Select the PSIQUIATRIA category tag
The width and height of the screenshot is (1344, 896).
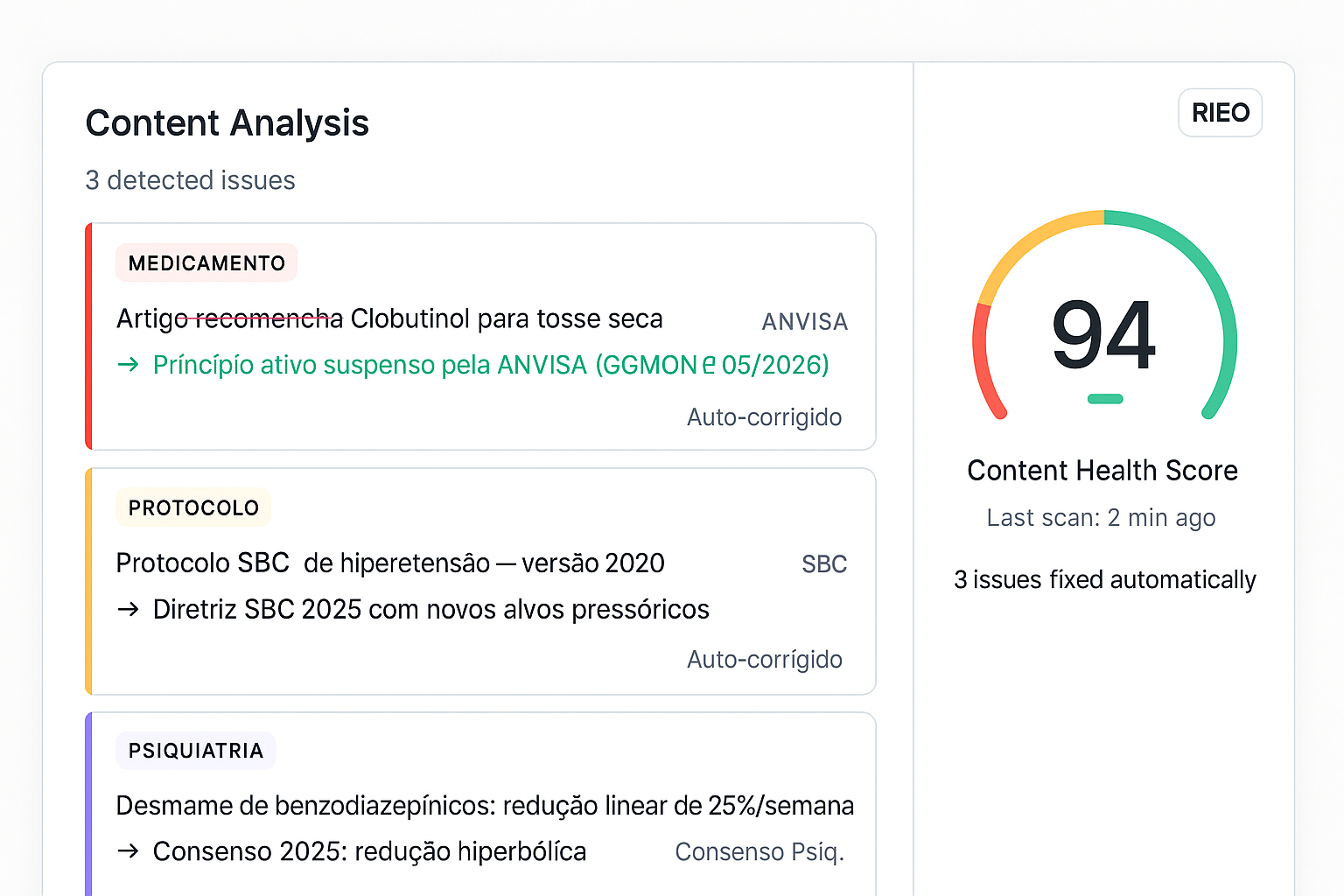[x=196, y=751]
